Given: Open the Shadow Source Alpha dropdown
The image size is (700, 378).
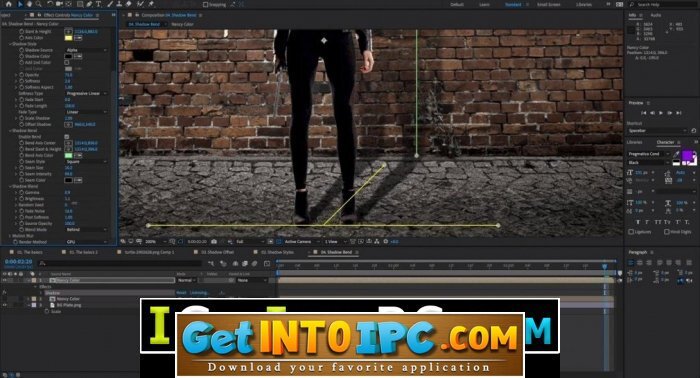Looking at the screenshot, I should click(86, 50).
